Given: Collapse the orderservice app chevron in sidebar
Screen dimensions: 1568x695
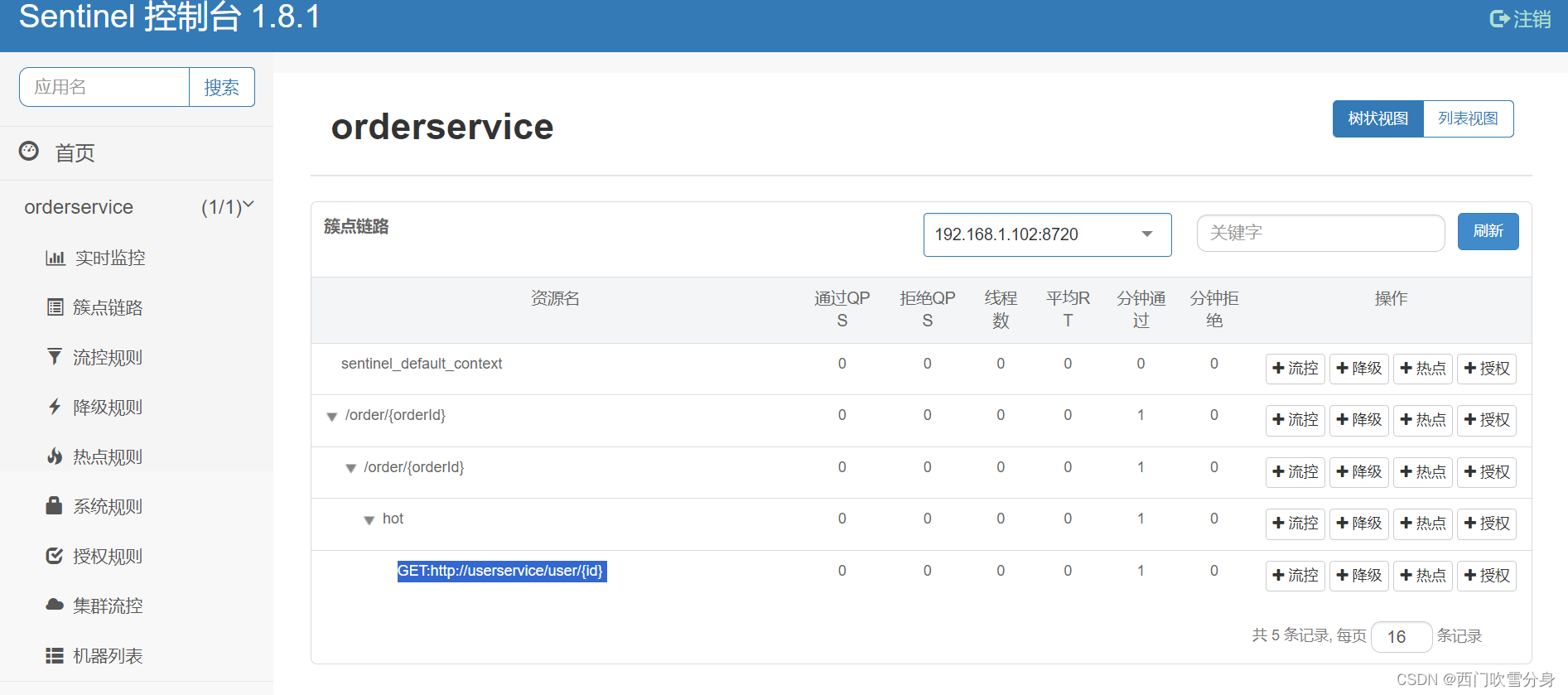Looking at the screenshot, I should [248, 204].
